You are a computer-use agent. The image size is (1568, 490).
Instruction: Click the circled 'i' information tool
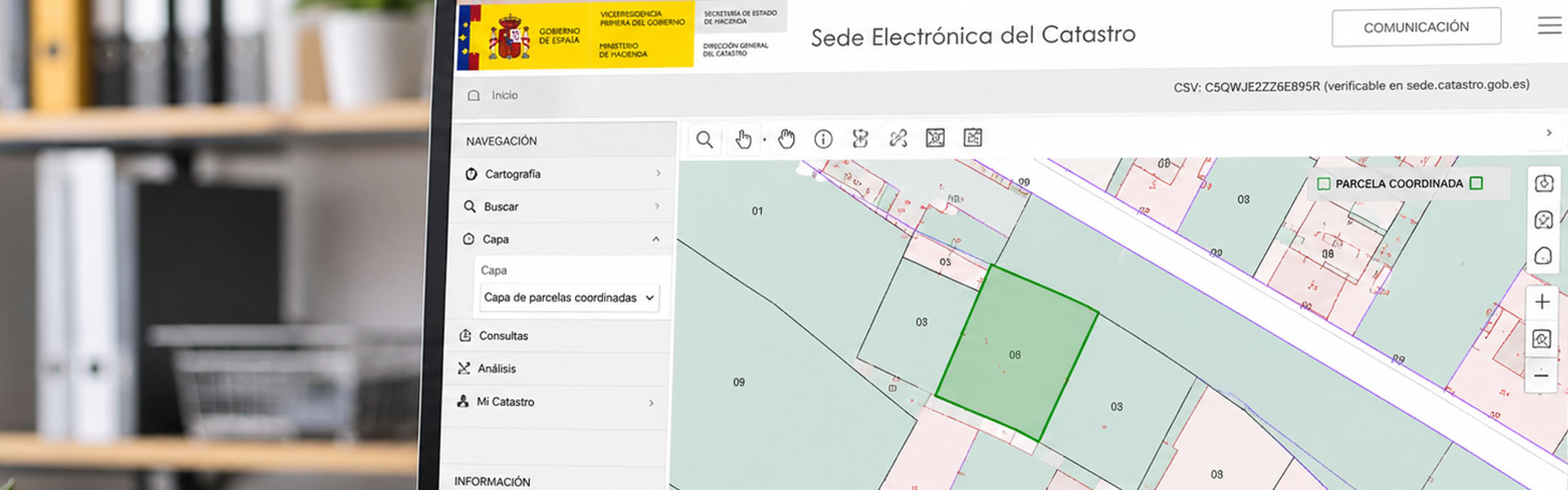click(x=823, y=139)
